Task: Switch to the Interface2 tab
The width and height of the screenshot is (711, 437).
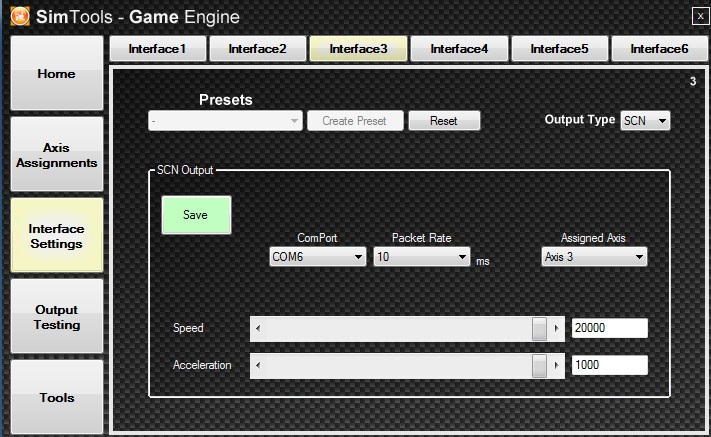Action: (x=258, y=49)
